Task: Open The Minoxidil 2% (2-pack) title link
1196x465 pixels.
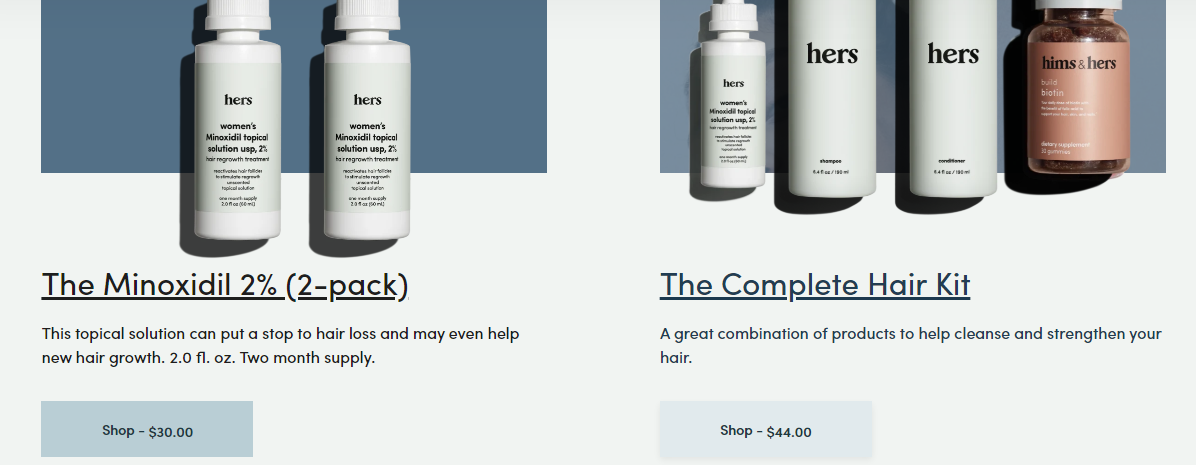Action: [x=225, y=285]
